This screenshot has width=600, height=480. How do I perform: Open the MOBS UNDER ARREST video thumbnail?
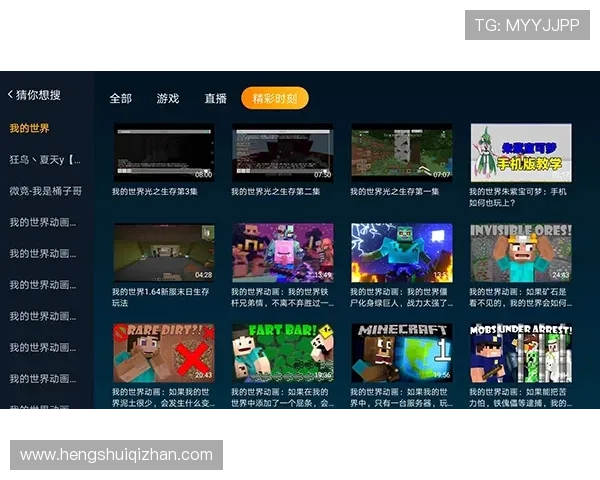521,353
